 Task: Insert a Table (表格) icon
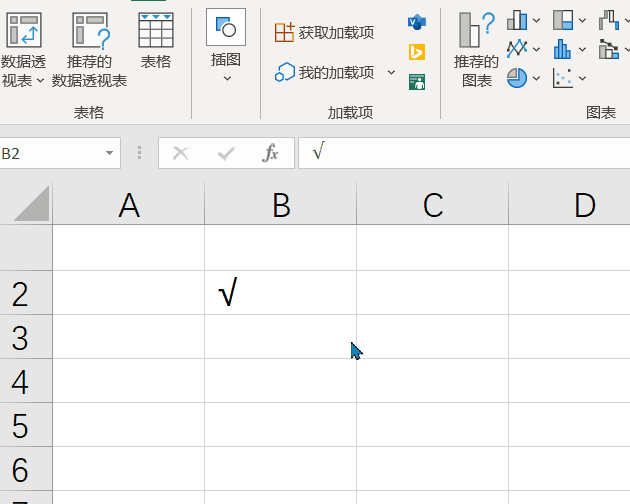click(156, 30)
